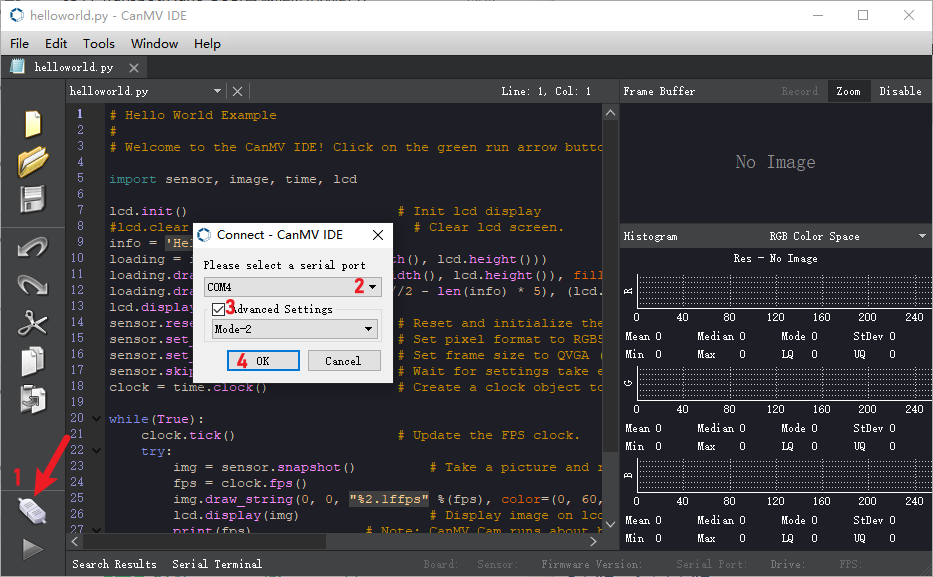Copy selection with the Copy icon
933x577 pixels.
click(x=33, y=361)
